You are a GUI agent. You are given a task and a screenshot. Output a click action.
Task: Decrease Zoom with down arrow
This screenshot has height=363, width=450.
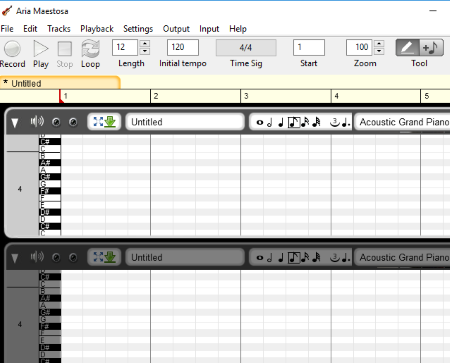coord(379,51)
